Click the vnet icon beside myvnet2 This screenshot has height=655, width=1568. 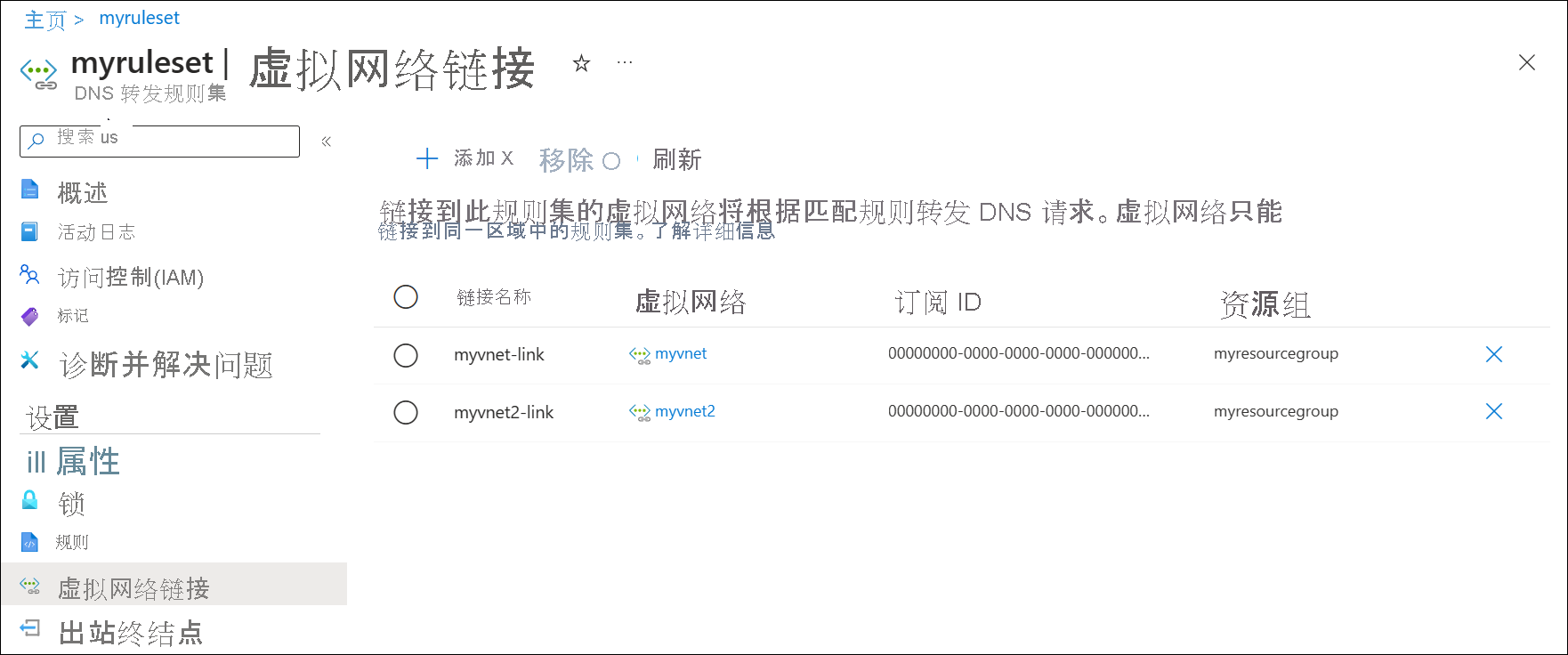pos(640,413)
